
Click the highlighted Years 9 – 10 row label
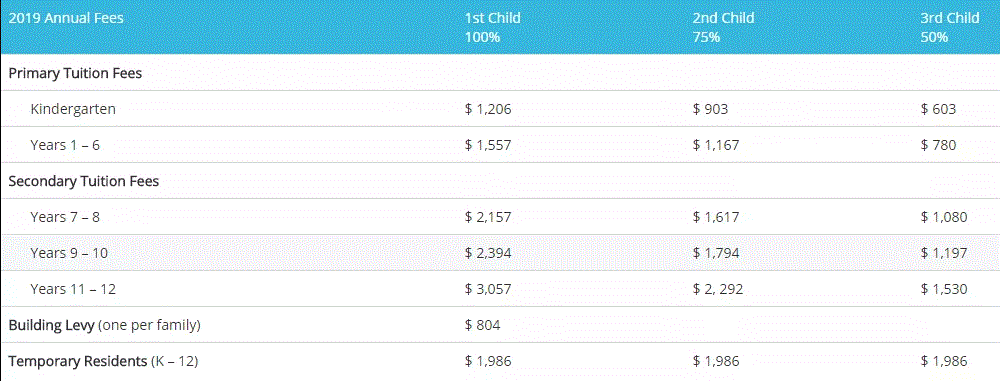click(69, 253)
